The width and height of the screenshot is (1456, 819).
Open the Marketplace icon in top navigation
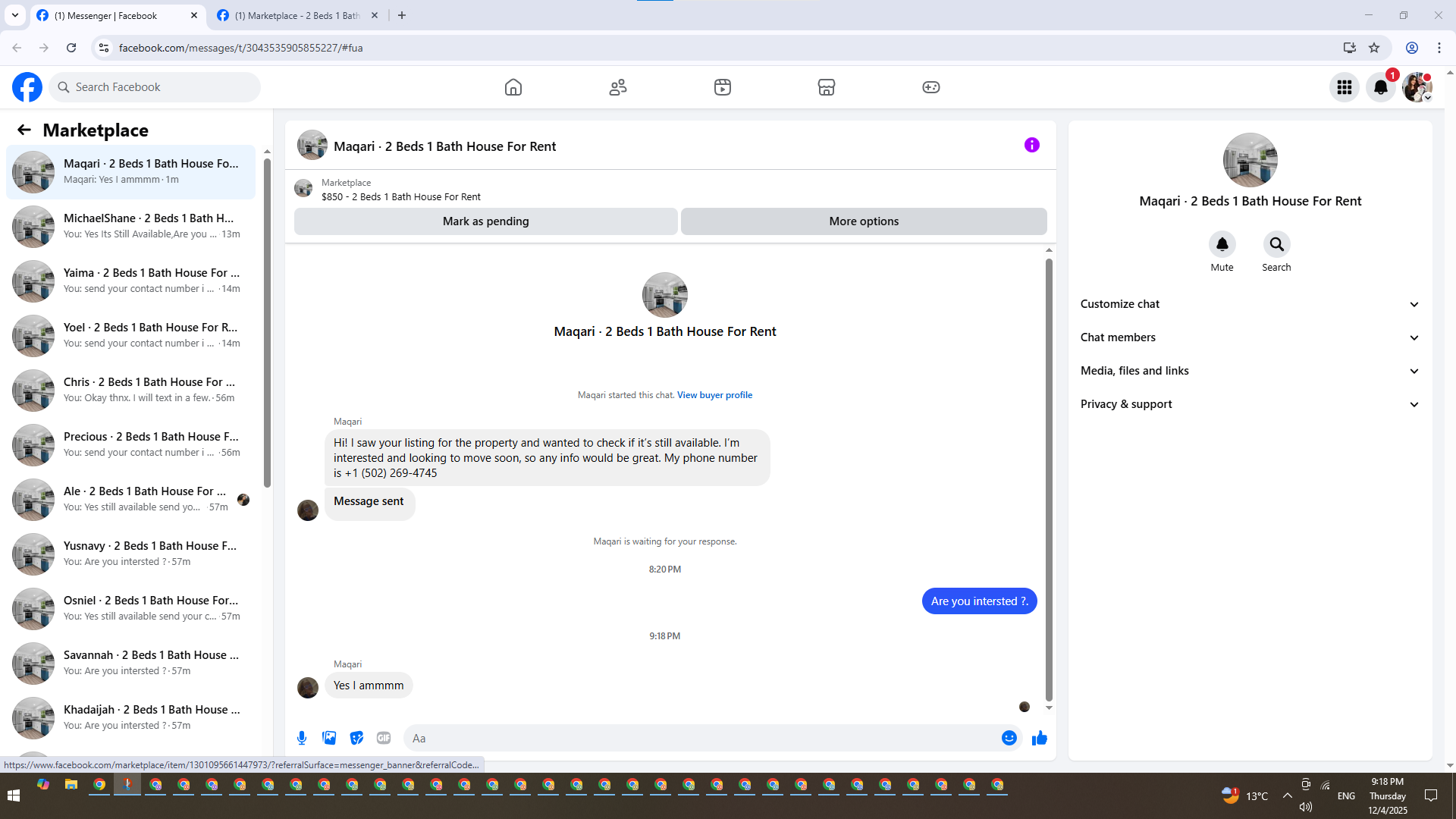click(827, 87)
